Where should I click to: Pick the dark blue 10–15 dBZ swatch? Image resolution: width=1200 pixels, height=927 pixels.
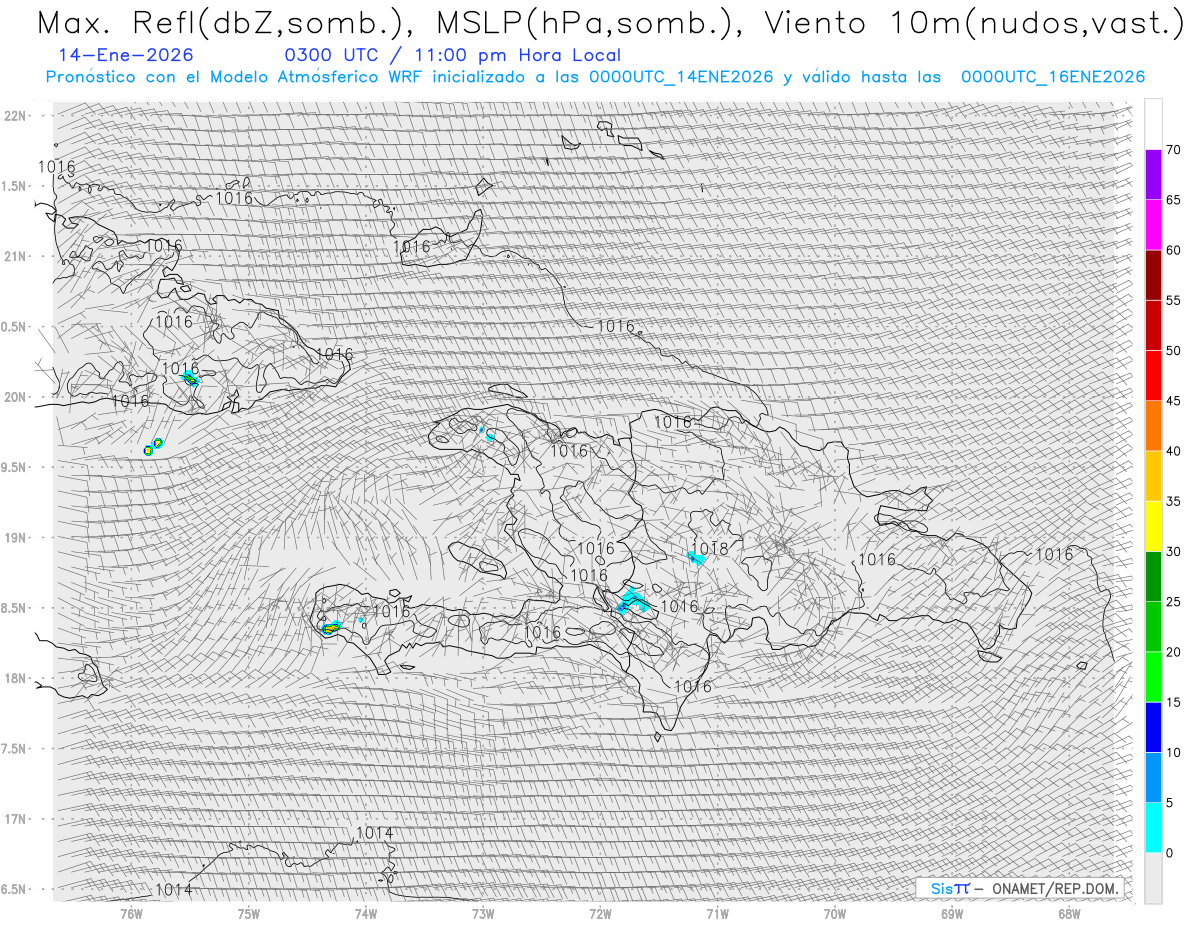(1153, 727)
